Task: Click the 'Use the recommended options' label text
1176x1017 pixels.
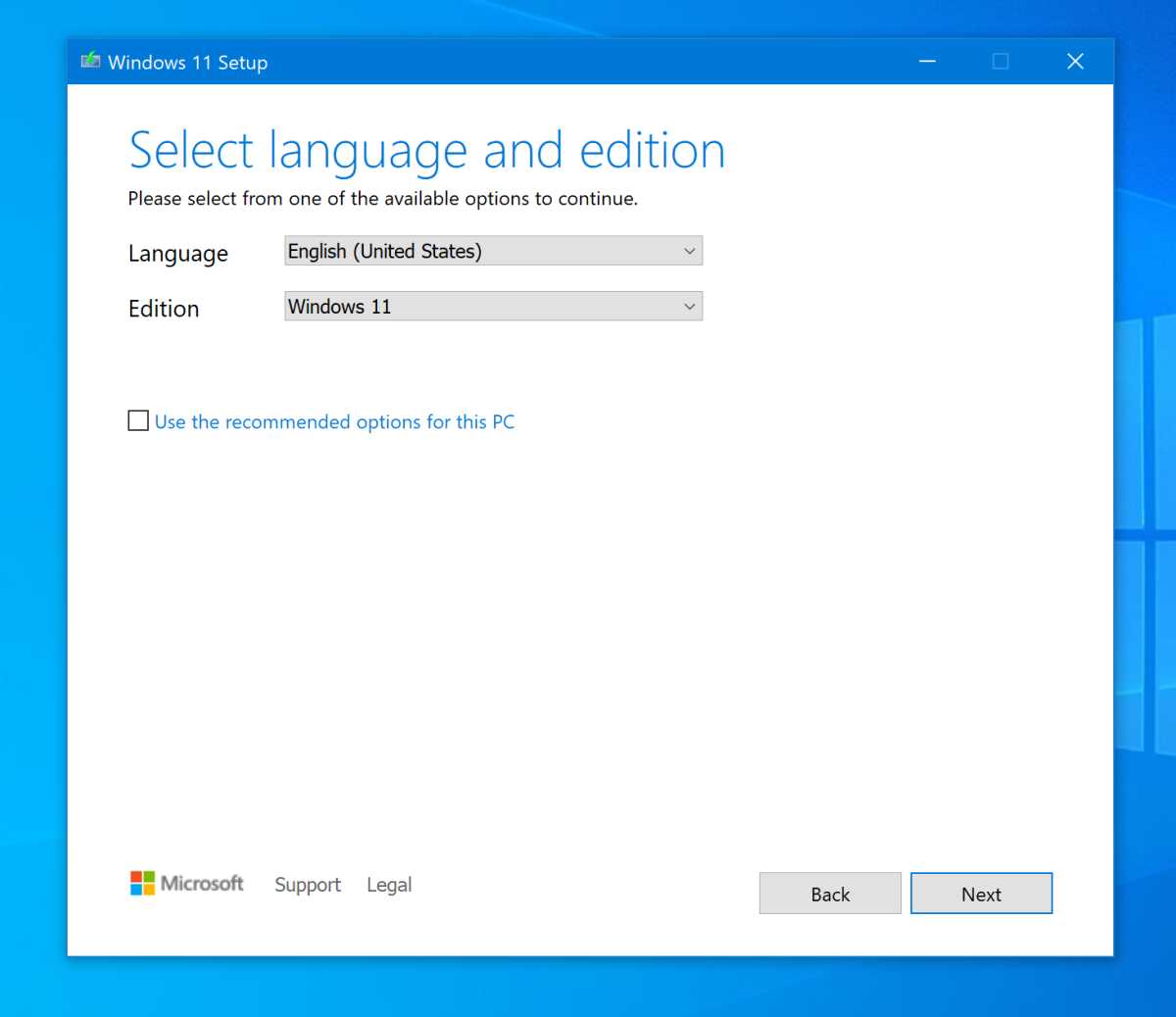Action: (334, 421)
